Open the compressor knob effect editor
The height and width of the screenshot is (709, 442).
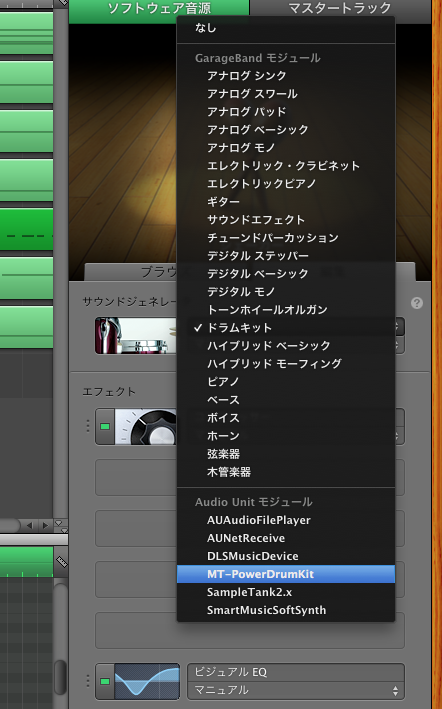[146, 427]
